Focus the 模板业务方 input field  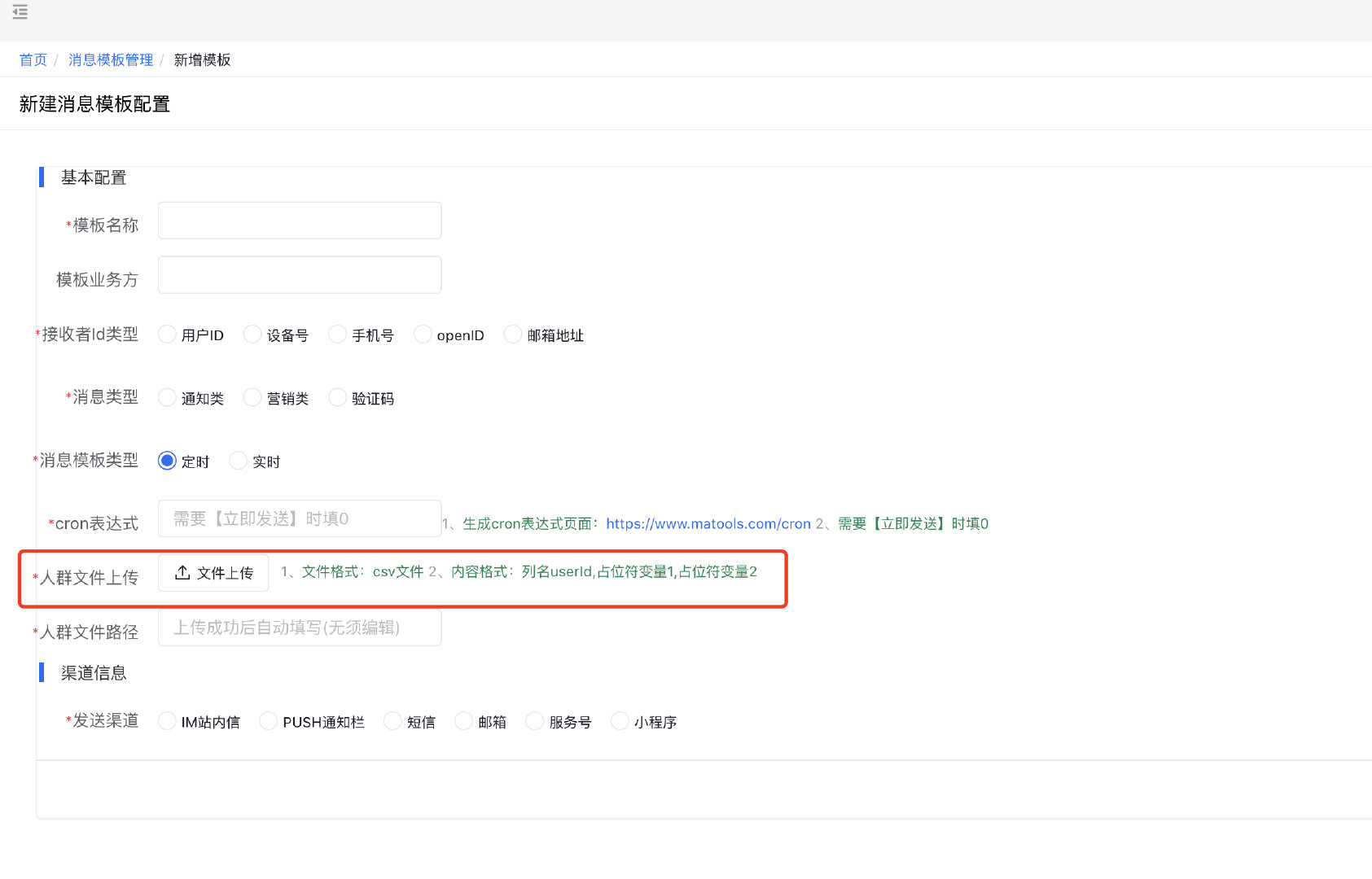pos(300,275)
